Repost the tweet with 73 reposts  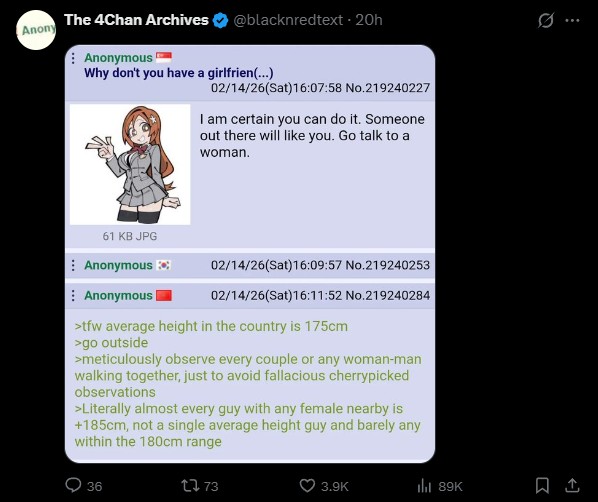tap(190, 486)
